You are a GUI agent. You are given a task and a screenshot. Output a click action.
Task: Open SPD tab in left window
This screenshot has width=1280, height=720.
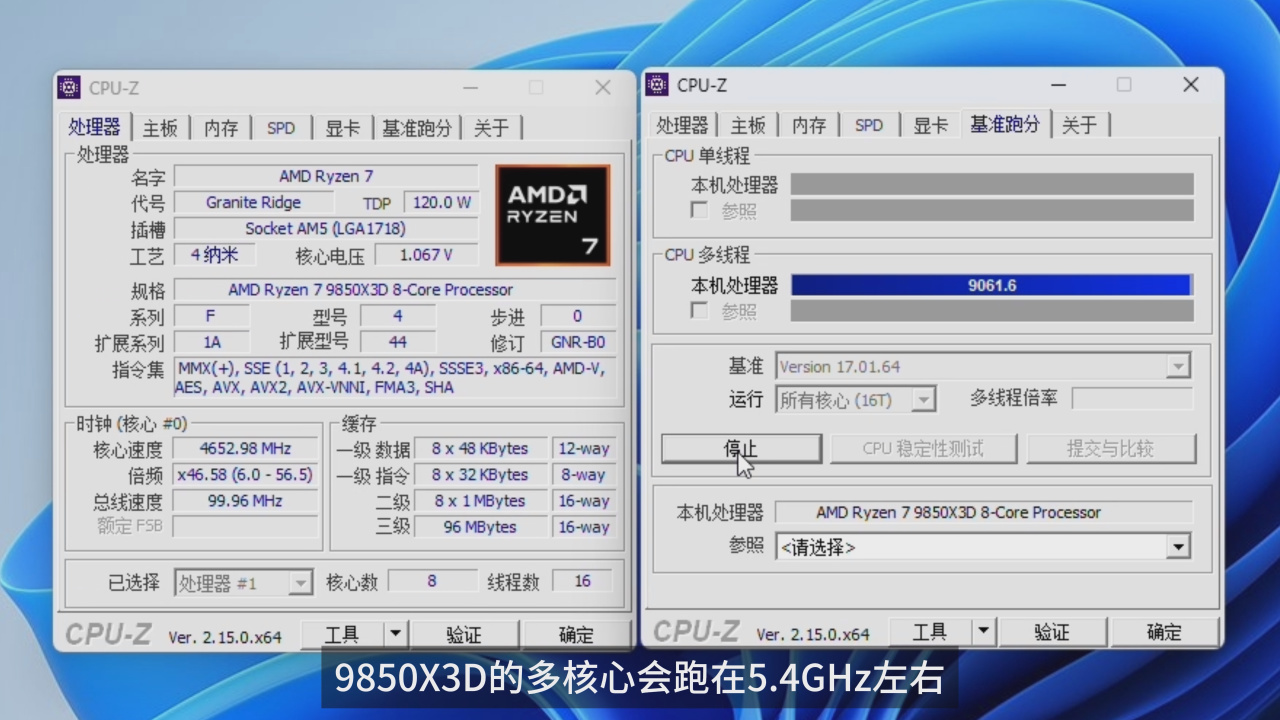click(x=281, y=128)
